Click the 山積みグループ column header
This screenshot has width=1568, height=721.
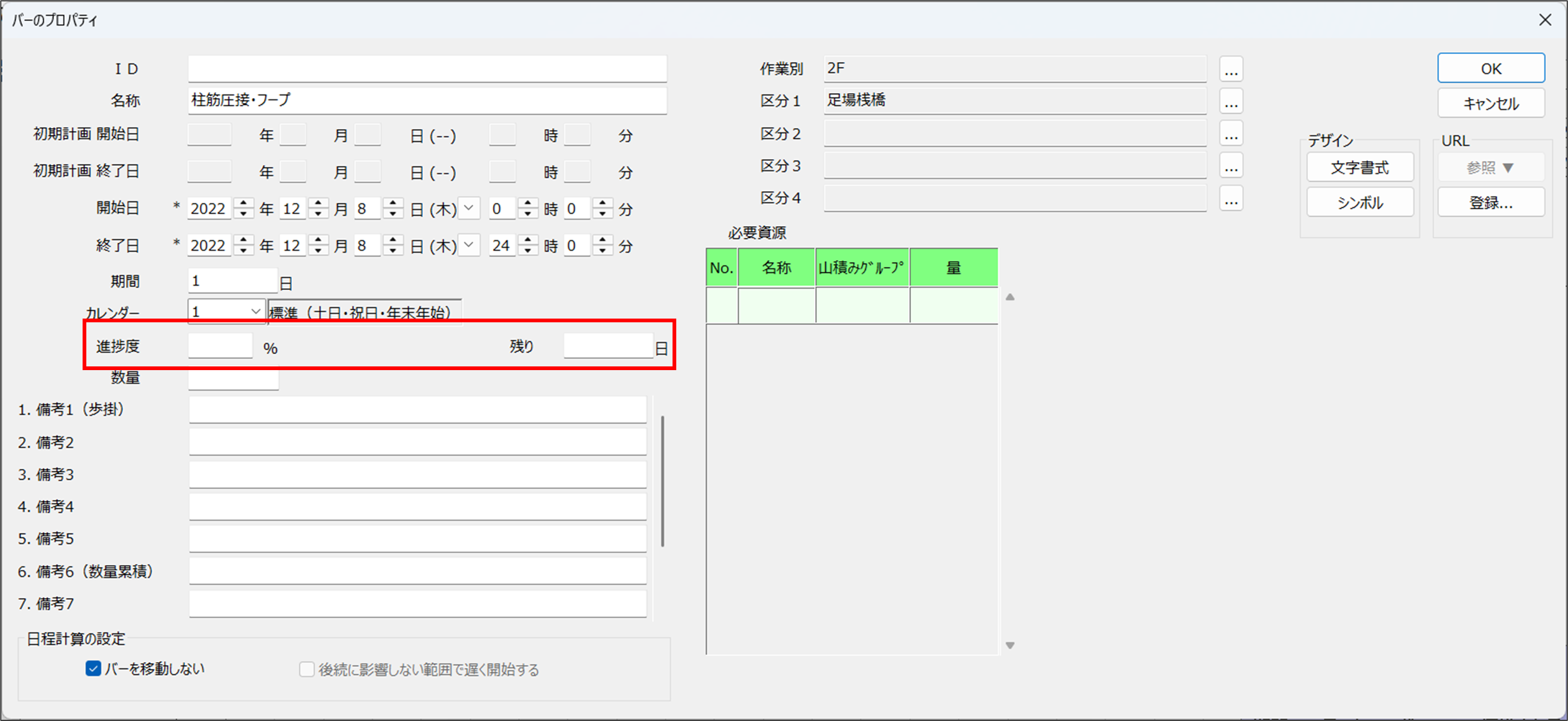tap(862, 268)
